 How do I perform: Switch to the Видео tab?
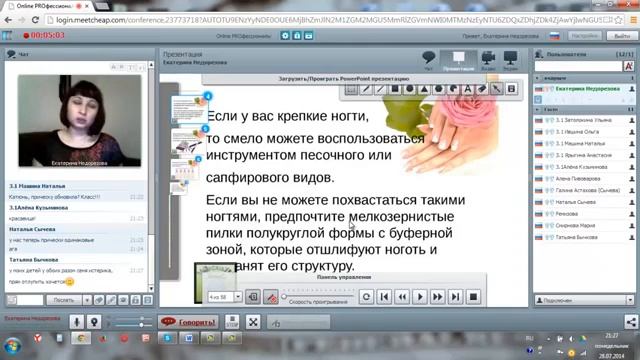pyautogui.click(x=488, y=60)
